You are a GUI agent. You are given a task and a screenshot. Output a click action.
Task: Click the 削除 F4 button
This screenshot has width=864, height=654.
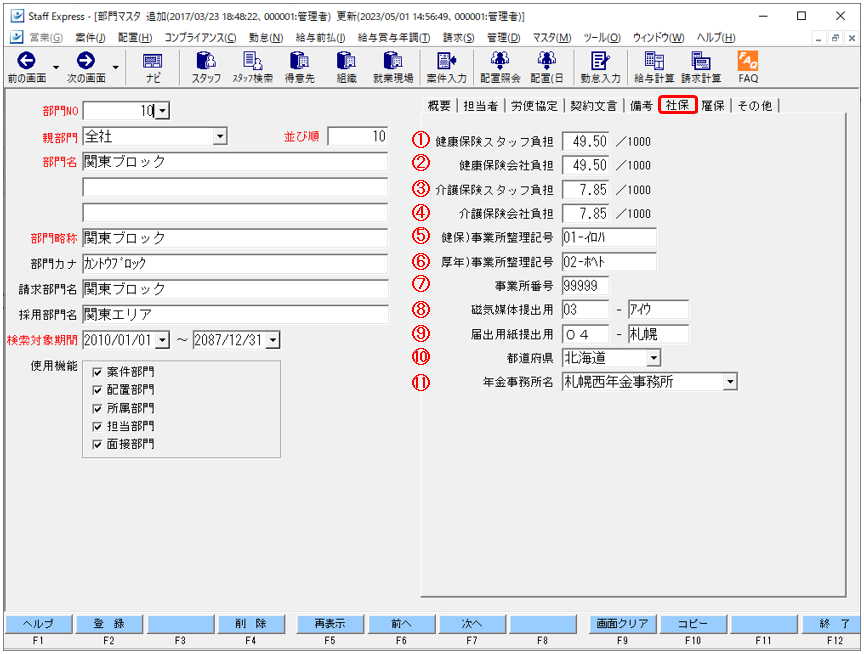[x=251, y=624]
